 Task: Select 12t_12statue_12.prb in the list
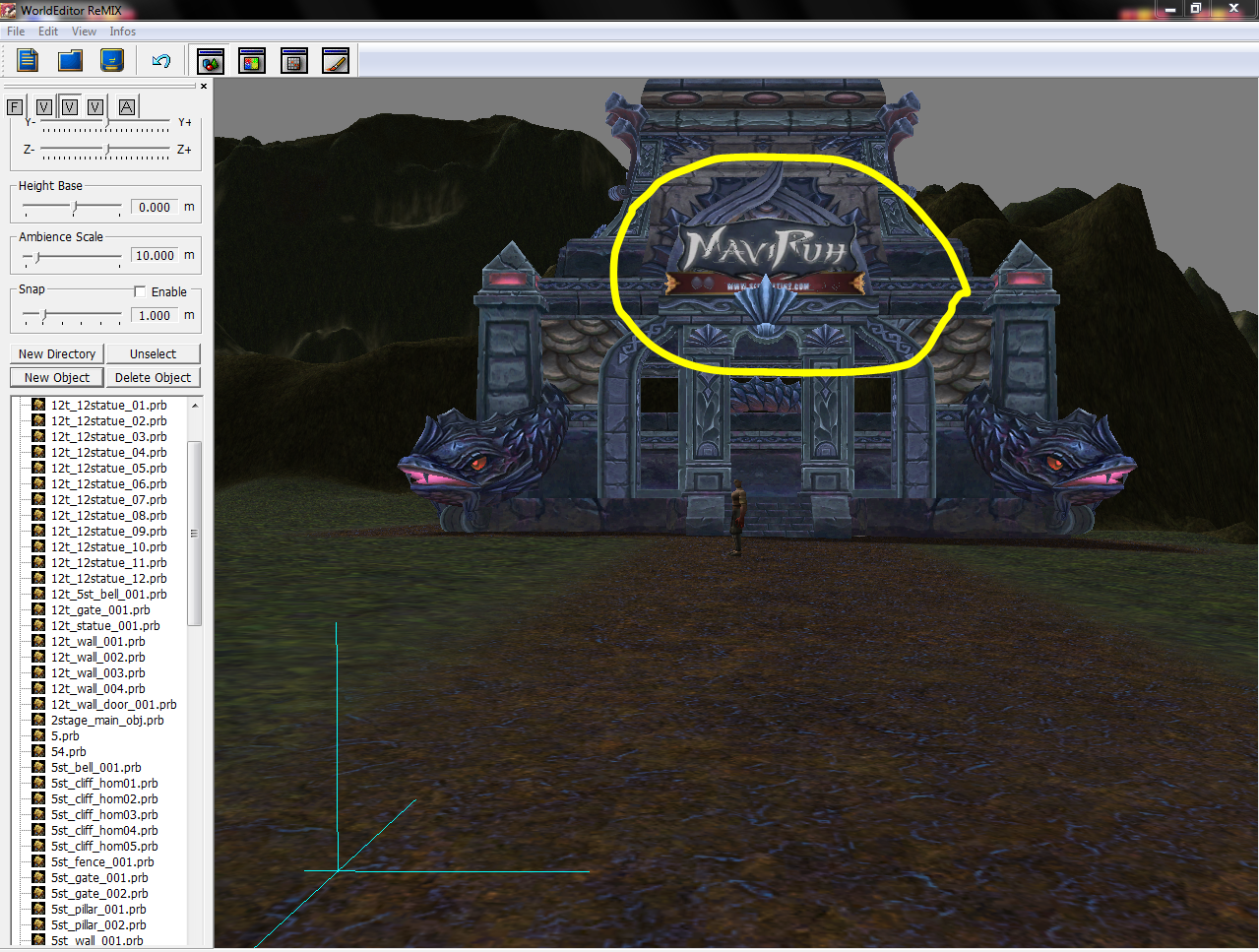pyautogui.click(x=108, y=578)
